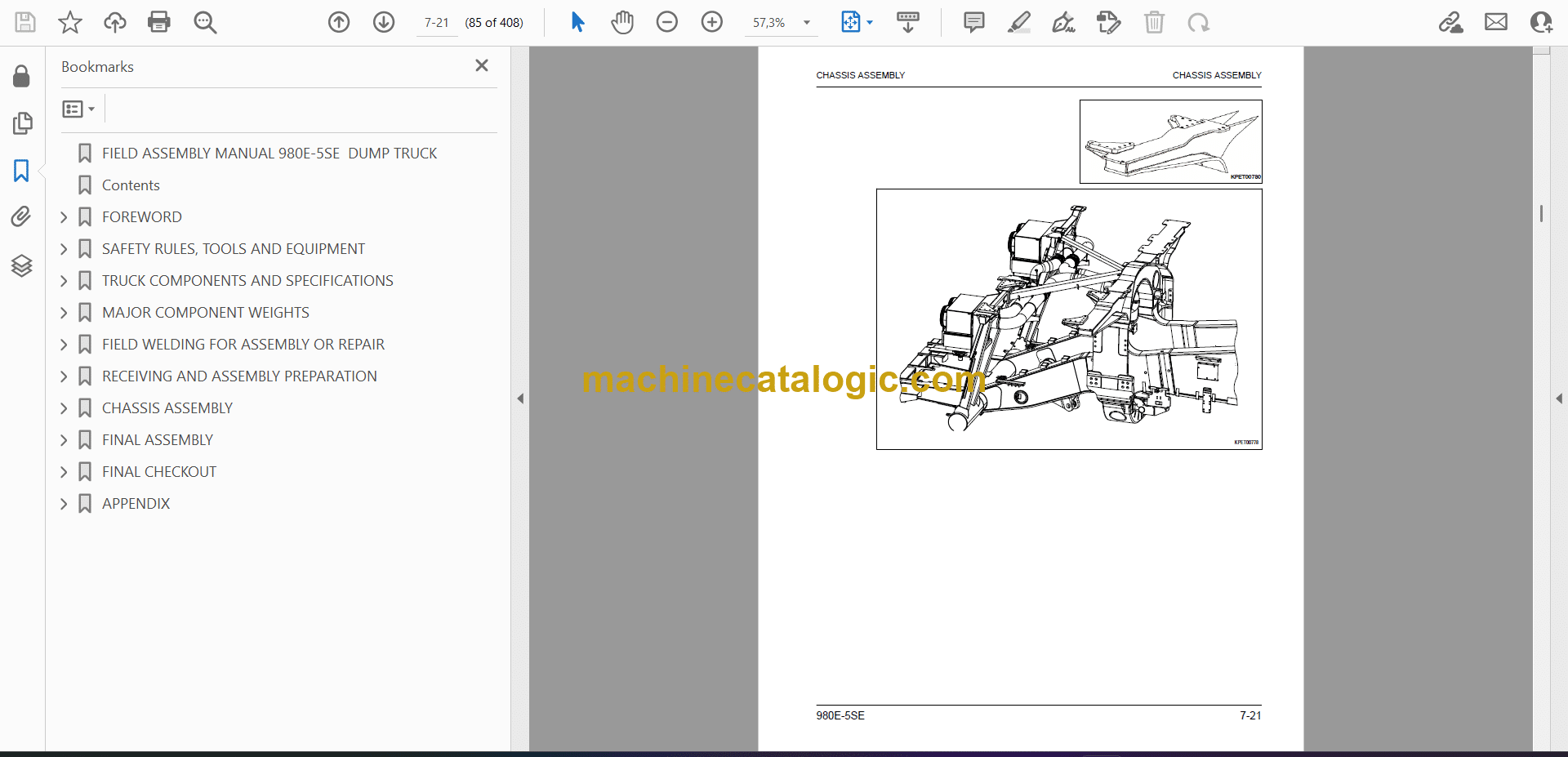This screenshot has height=757, width=1568.
Task: Open the Layers panel in sidebar
Action: coord(21,265)
